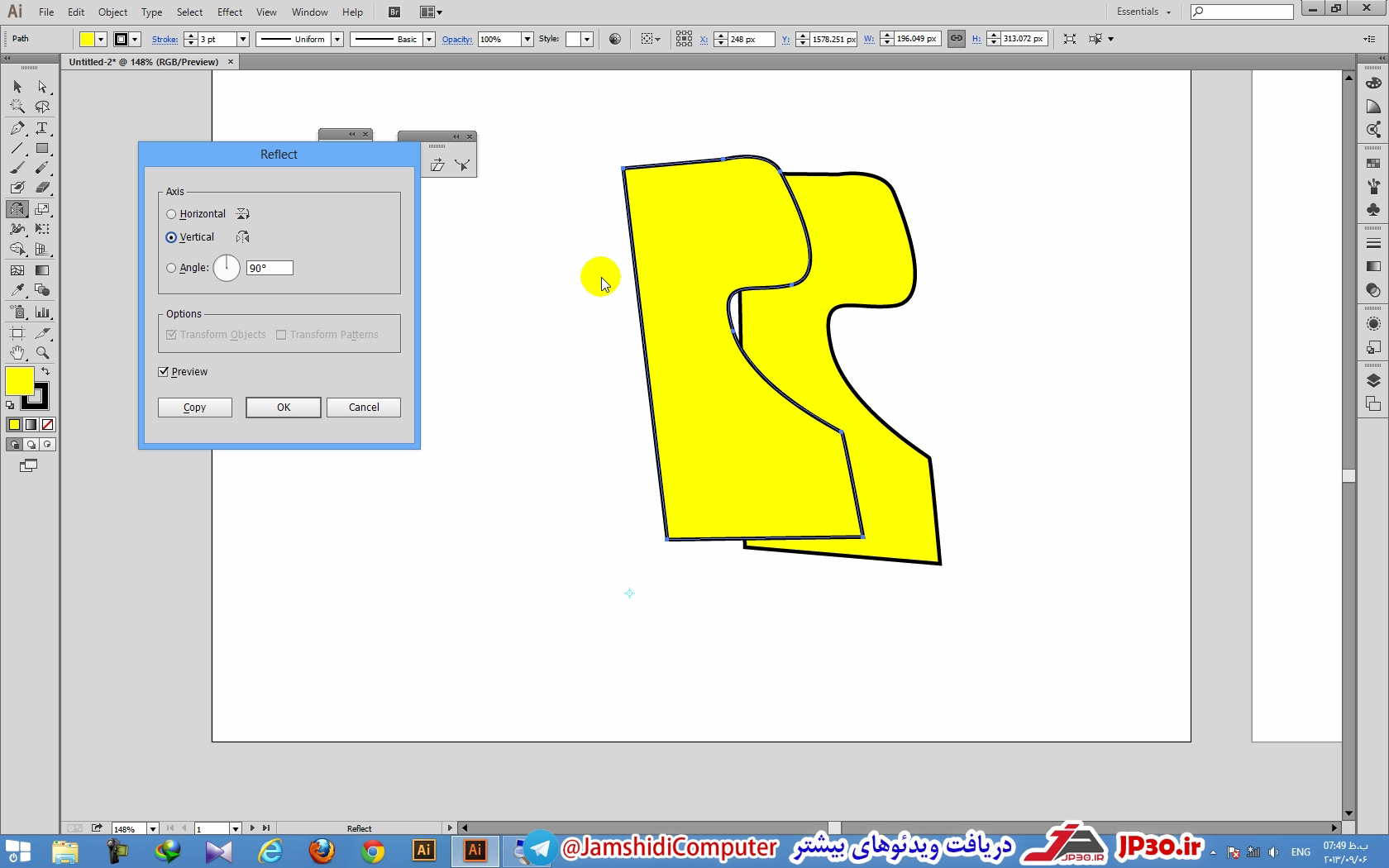Open the Object menu

(x=112, y=12)
